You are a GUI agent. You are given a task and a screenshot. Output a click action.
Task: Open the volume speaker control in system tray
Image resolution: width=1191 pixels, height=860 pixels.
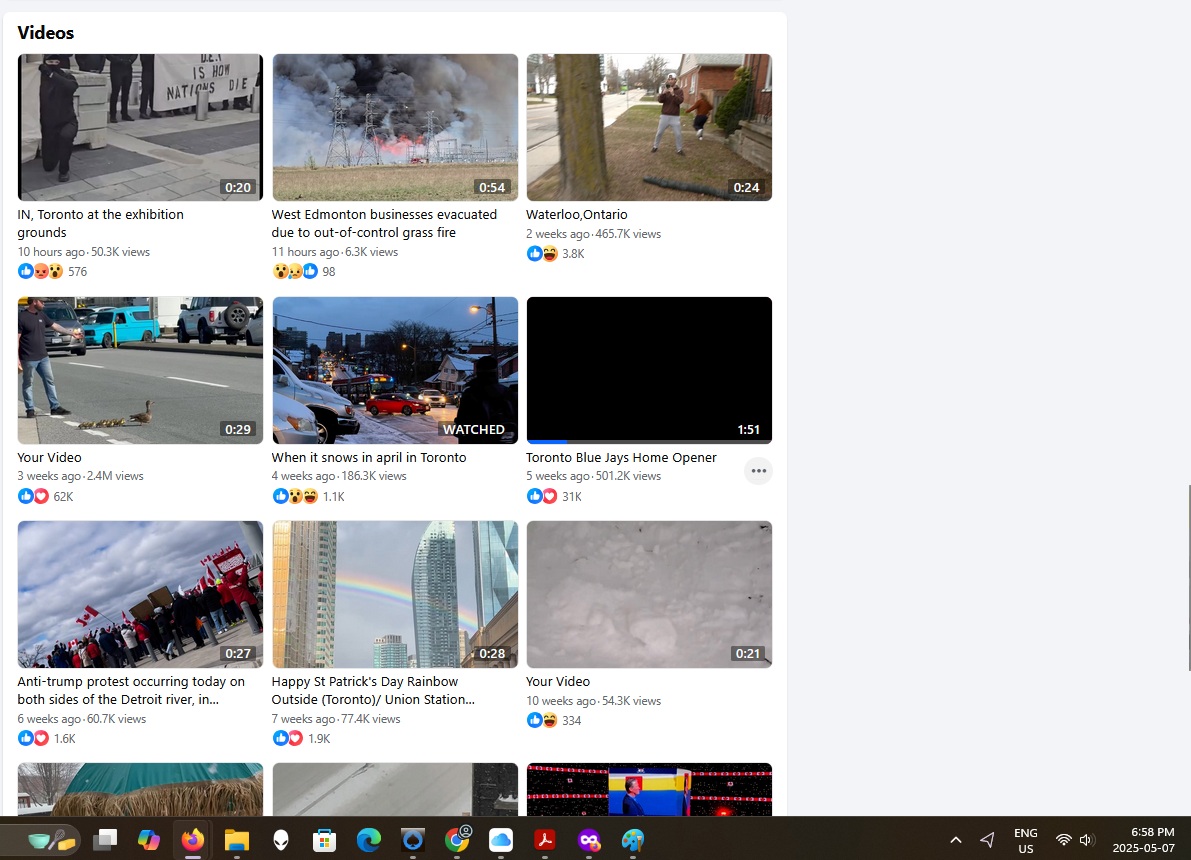[x=1086, y=839]
